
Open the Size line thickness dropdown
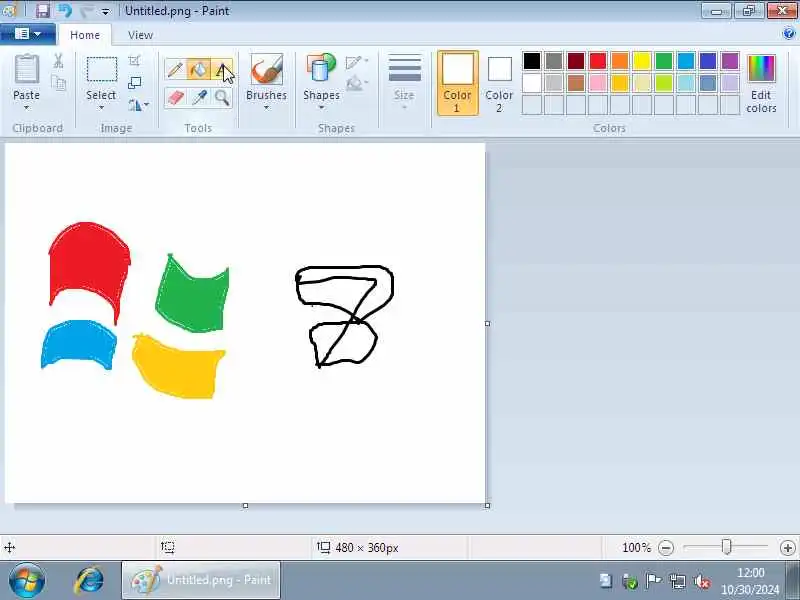coord(404,83)
